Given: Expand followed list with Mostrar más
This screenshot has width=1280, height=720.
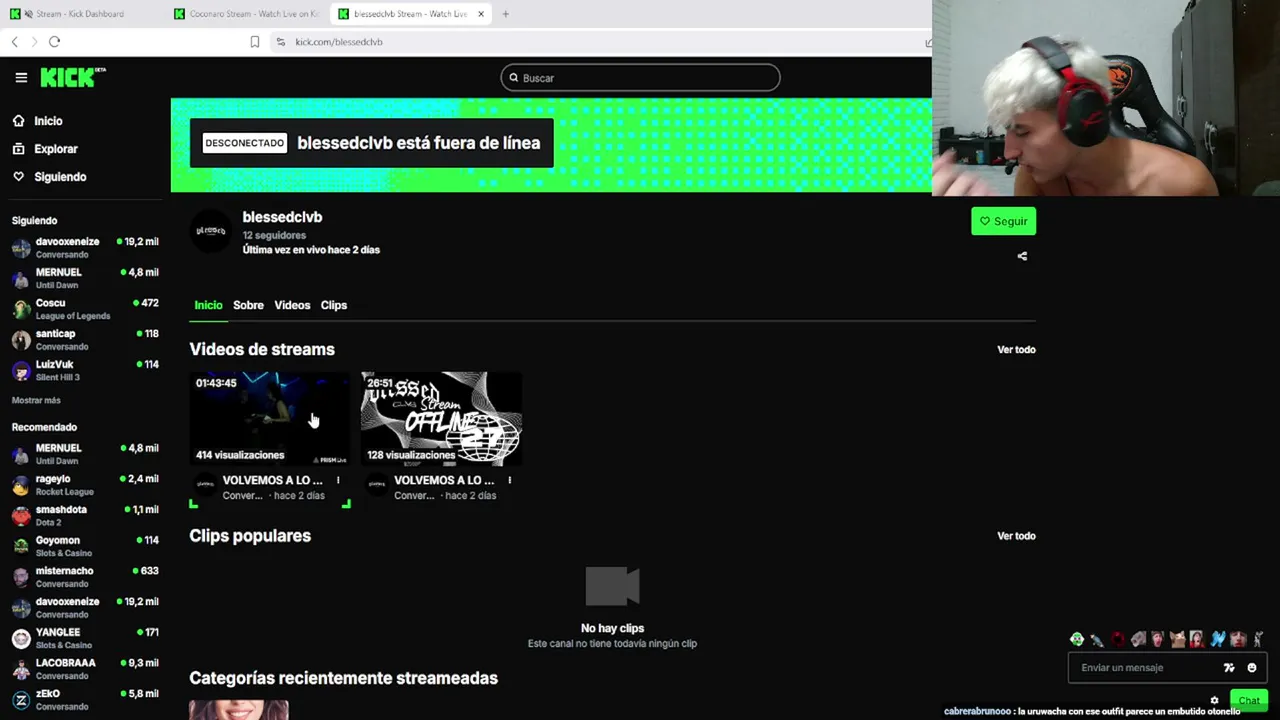Looking at the screenshot, I should click(36, 400).
